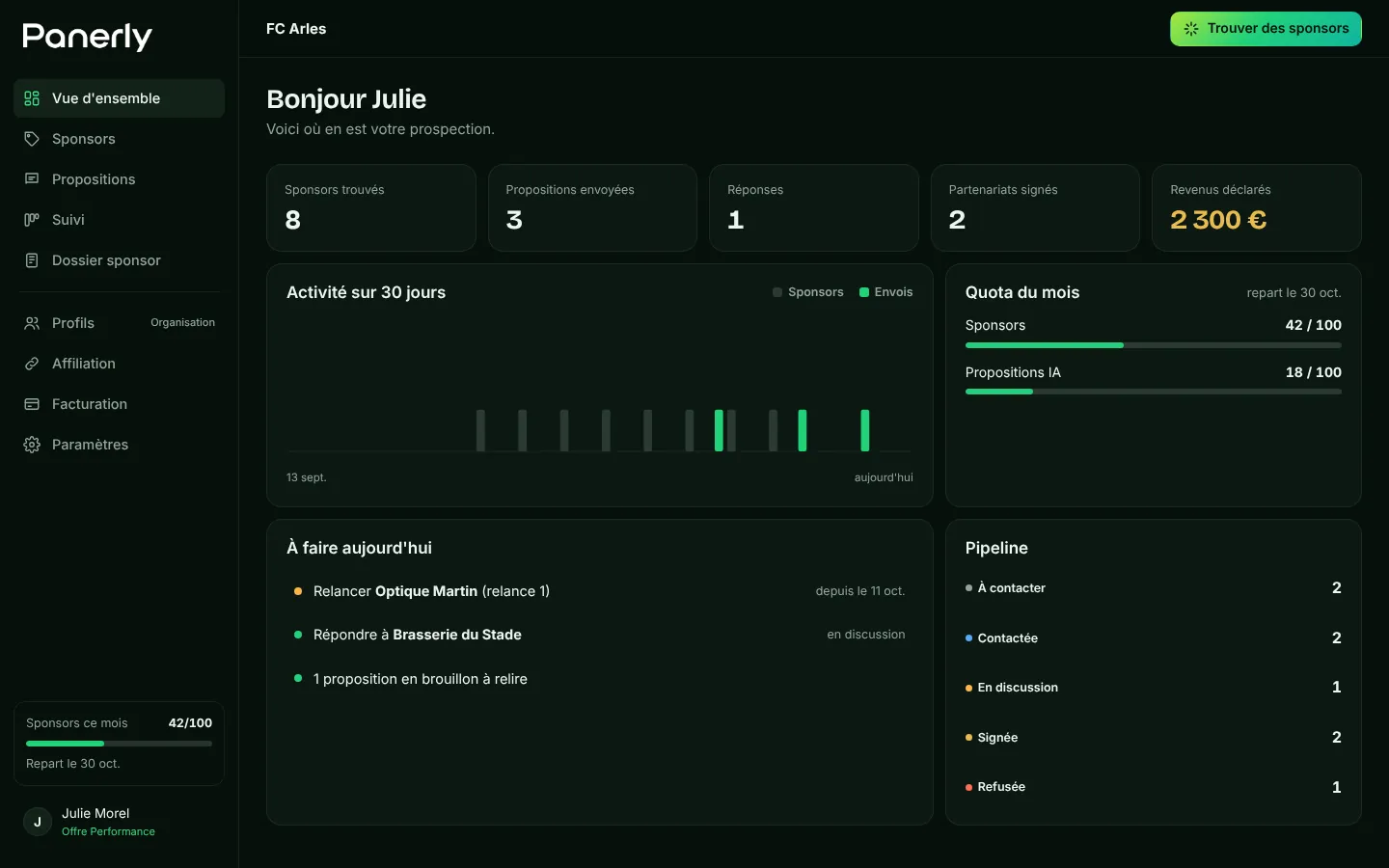Click the Facturation card icon
This screenshot has height=868, width=1389.
[x=32, y=404]
